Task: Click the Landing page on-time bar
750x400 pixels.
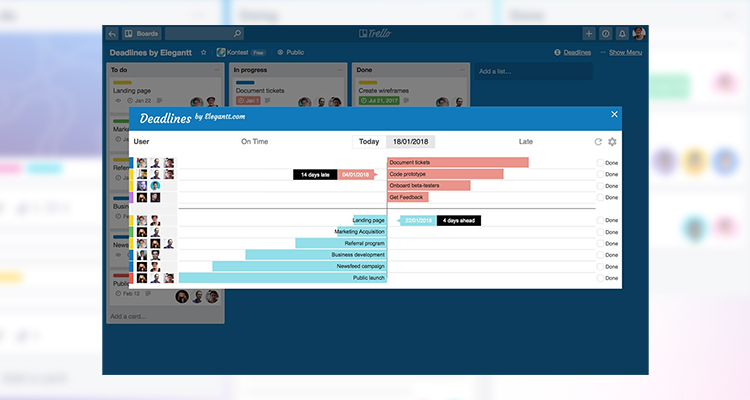Action: point(370,220)
